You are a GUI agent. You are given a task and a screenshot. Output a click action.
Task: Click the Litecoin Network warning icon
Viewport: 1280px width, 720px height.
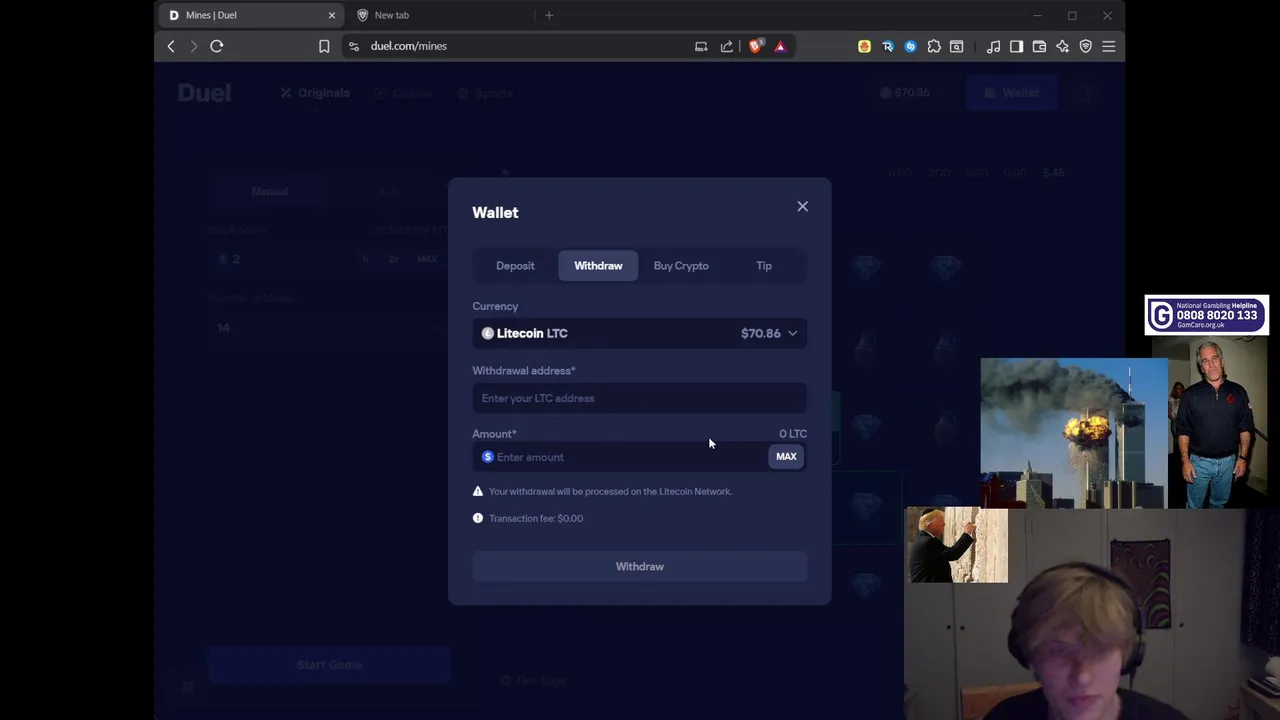coord(478,491)
